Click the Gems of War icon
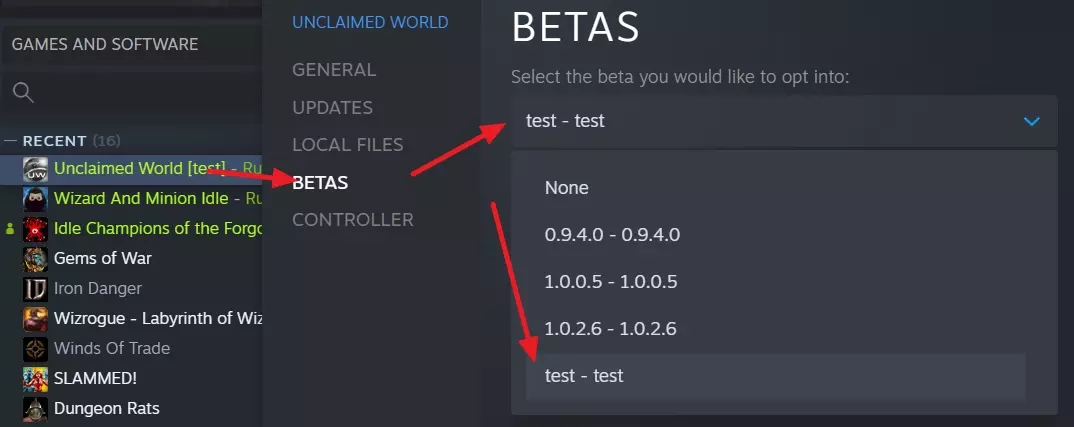1074x427 pixels. tap(35, 259)
